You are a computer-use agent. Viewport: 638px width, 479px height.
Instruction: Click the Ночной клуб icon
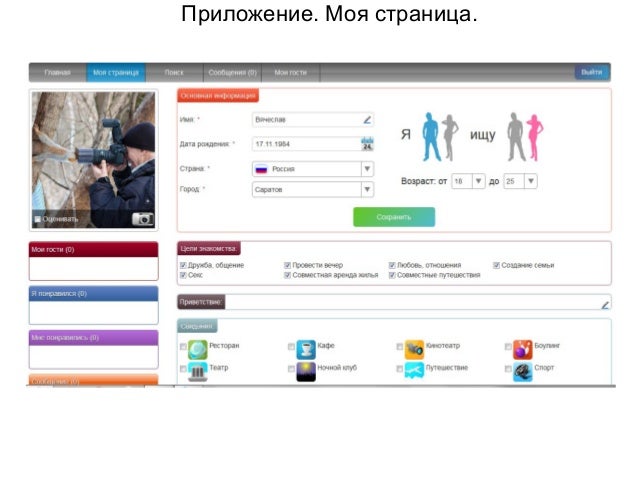pos(306,372)
